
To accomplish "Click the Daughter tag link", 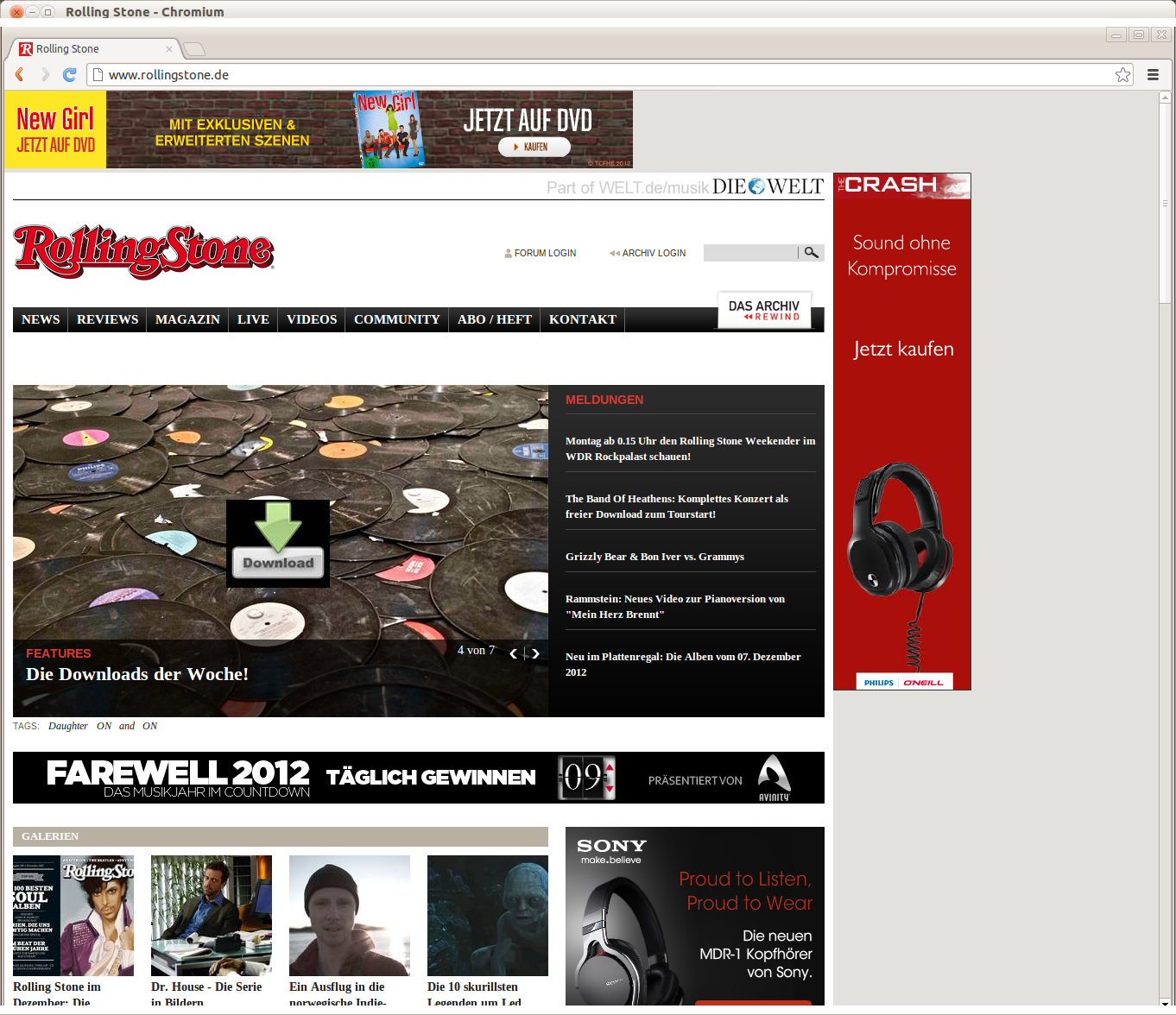I will (x=68, y=726).
